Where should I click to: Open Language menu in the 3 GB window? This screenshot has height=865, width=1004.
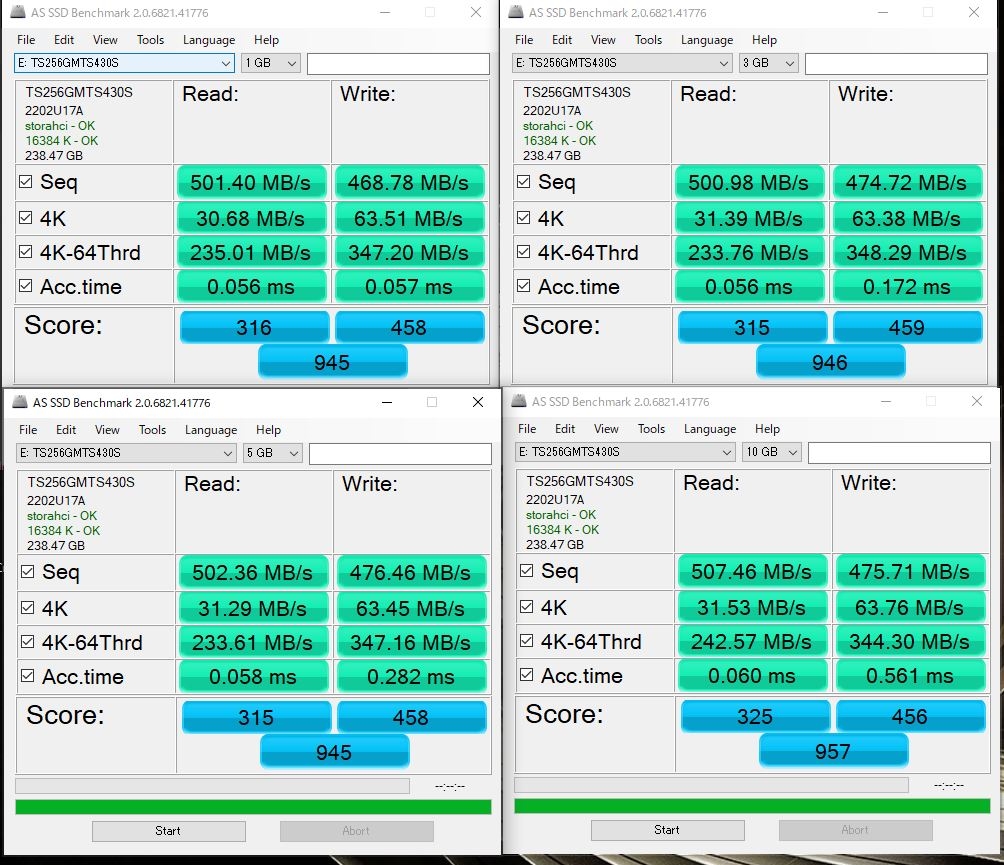click(707, 40)
